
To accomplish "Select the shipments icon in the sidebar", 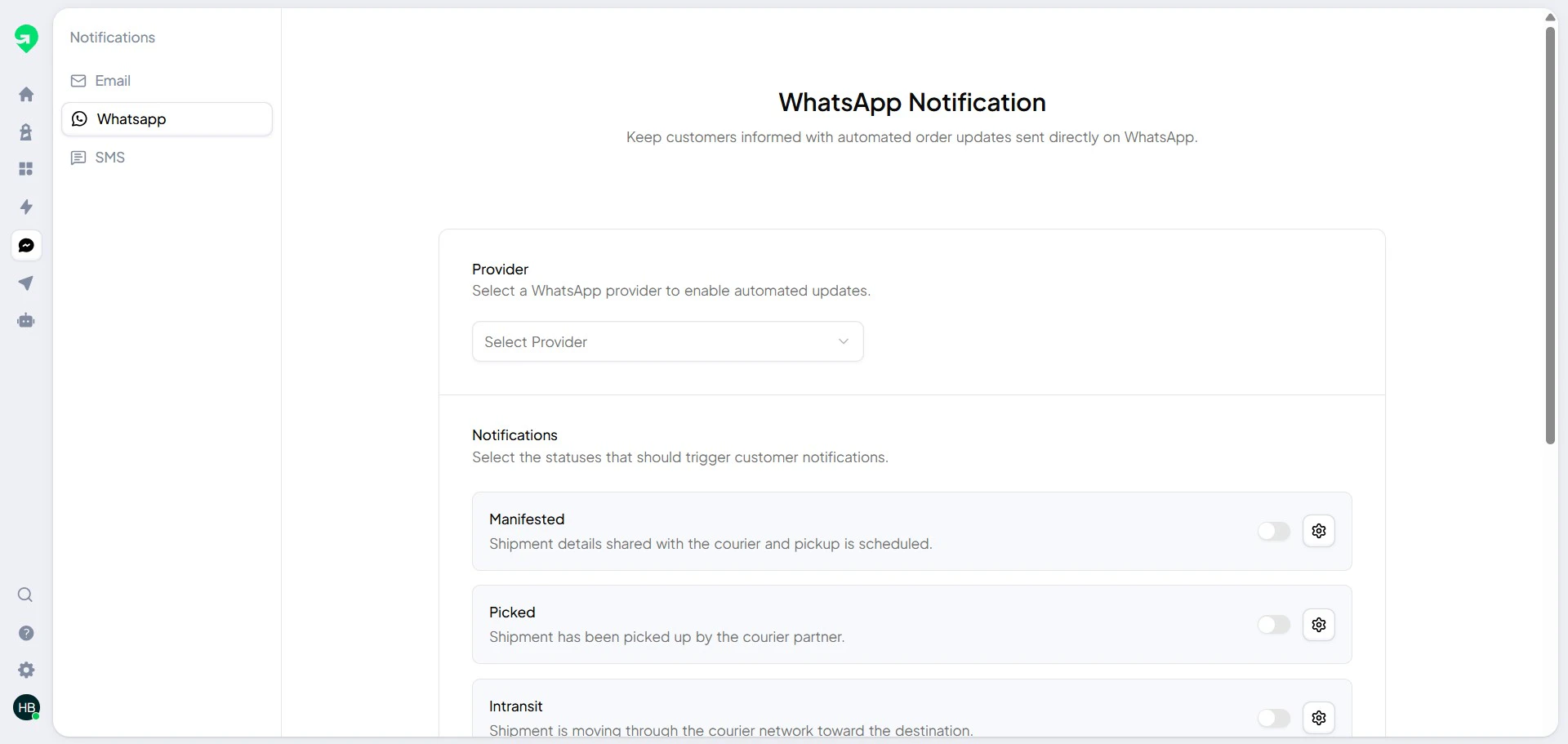I will pyautogui.click(x=26, y=131).
